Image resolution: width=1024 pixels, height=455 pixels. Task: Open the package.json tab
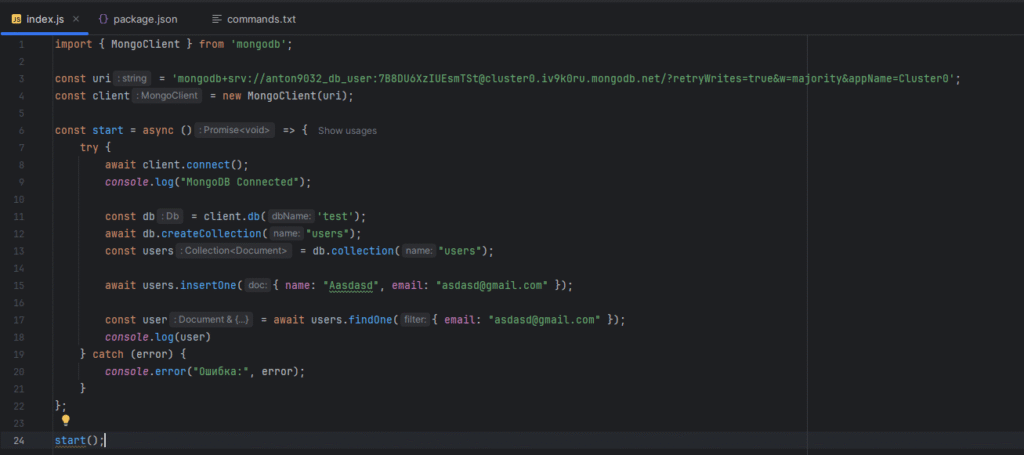coord(138,19)
